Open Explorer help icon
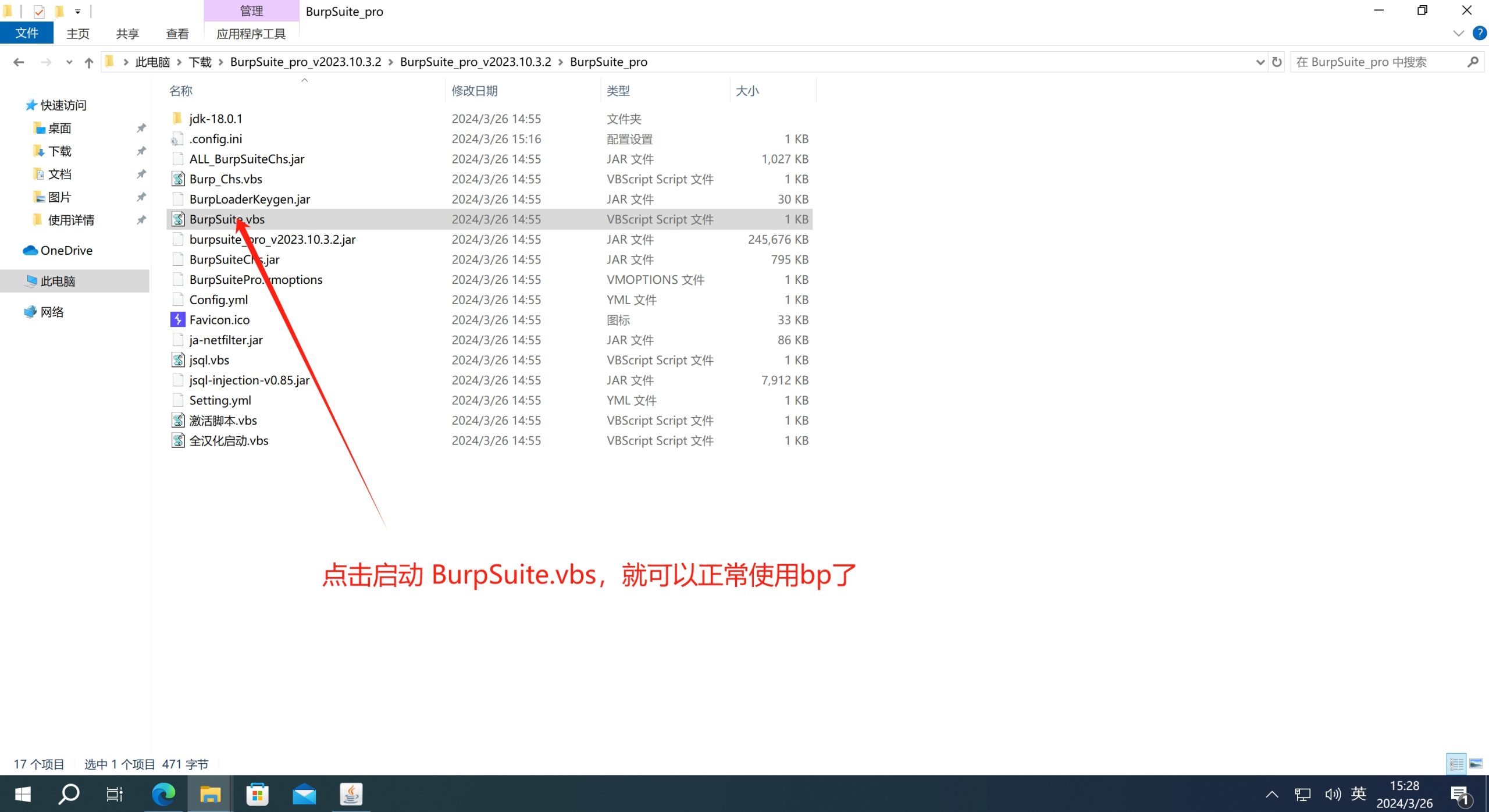This screenshot has height=812, width=1489. click(x=1479, y=33)
